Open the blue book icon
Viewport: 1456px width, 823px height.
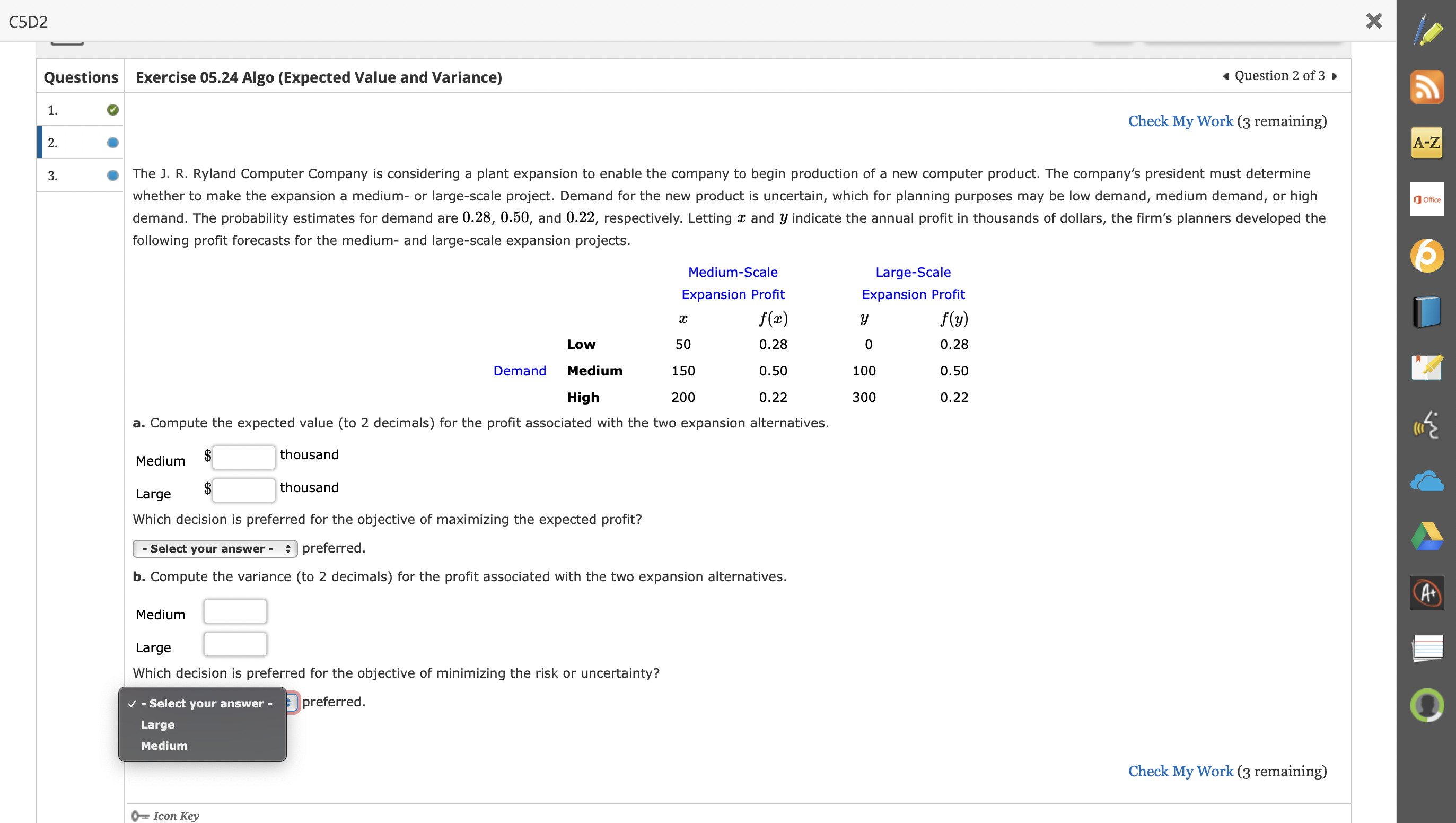tap(1427, 311)
